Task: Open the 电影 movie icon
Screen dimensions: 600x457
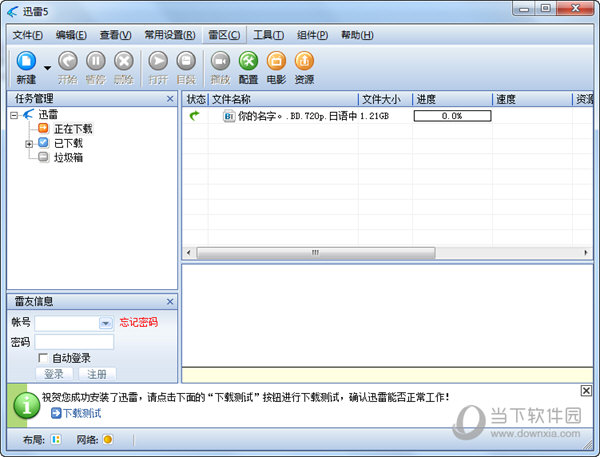Action: [x=276, y=61]
